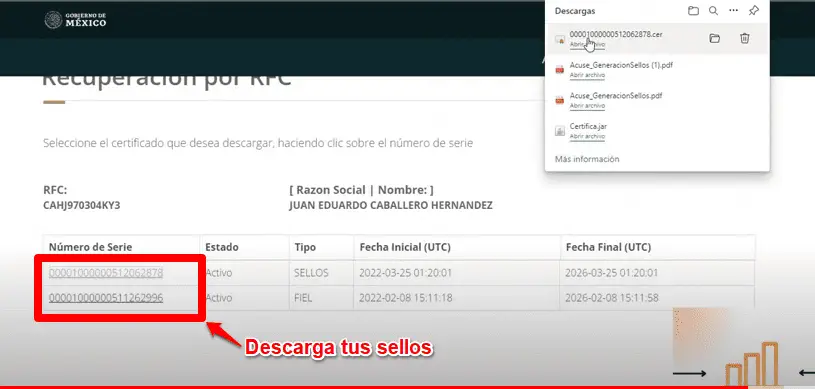Click the Razon Social | Nombre label

[x=361, y=190]
